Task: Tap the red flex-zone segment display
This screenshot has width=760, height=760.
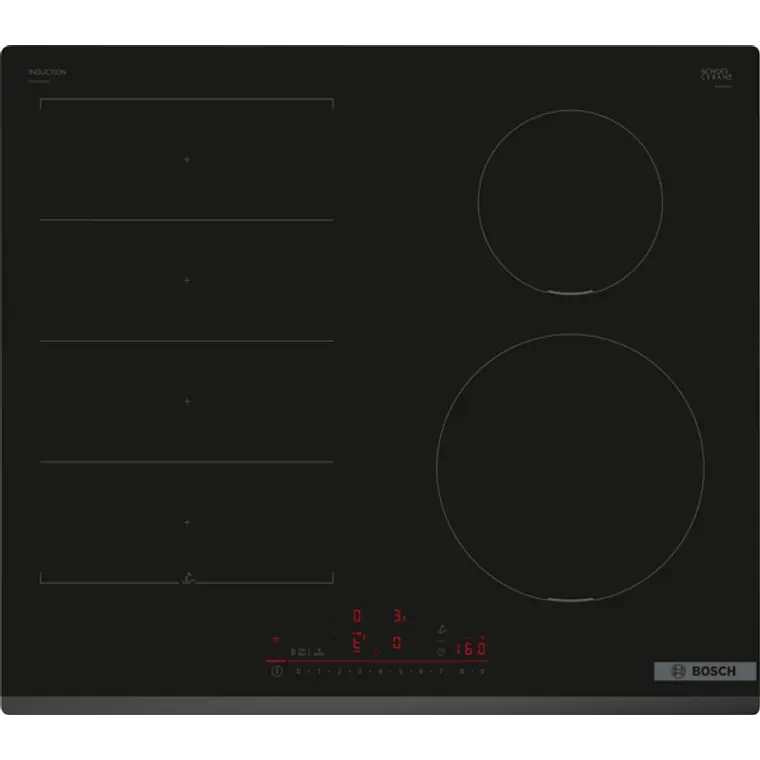Action: click(358, 642)
